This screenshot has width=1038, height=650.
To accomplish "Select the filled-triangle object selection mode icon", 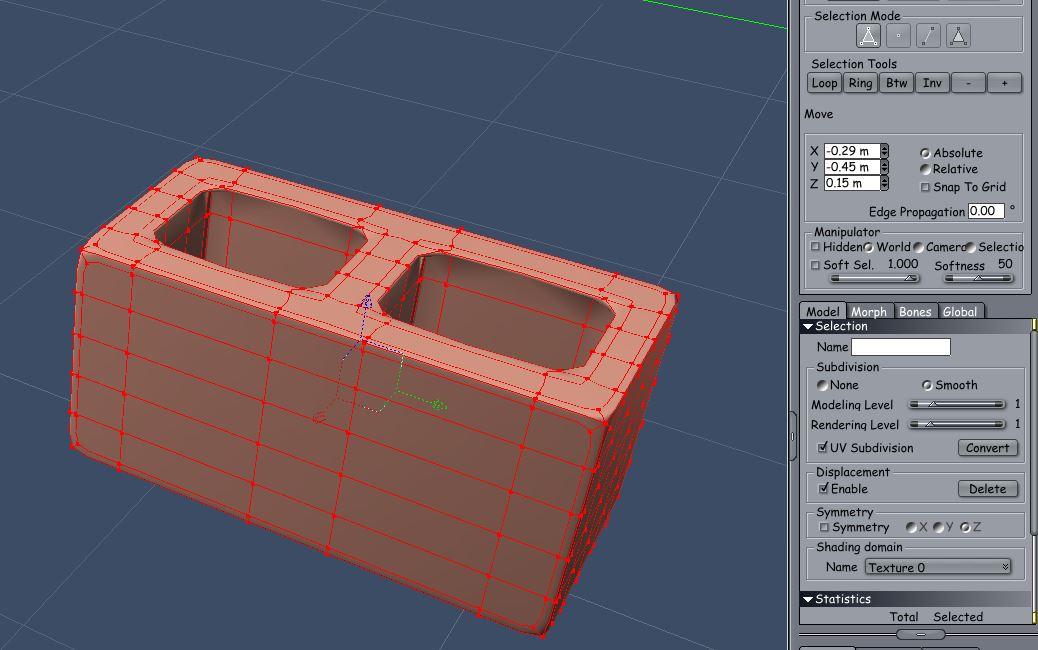I will [958, 36].
